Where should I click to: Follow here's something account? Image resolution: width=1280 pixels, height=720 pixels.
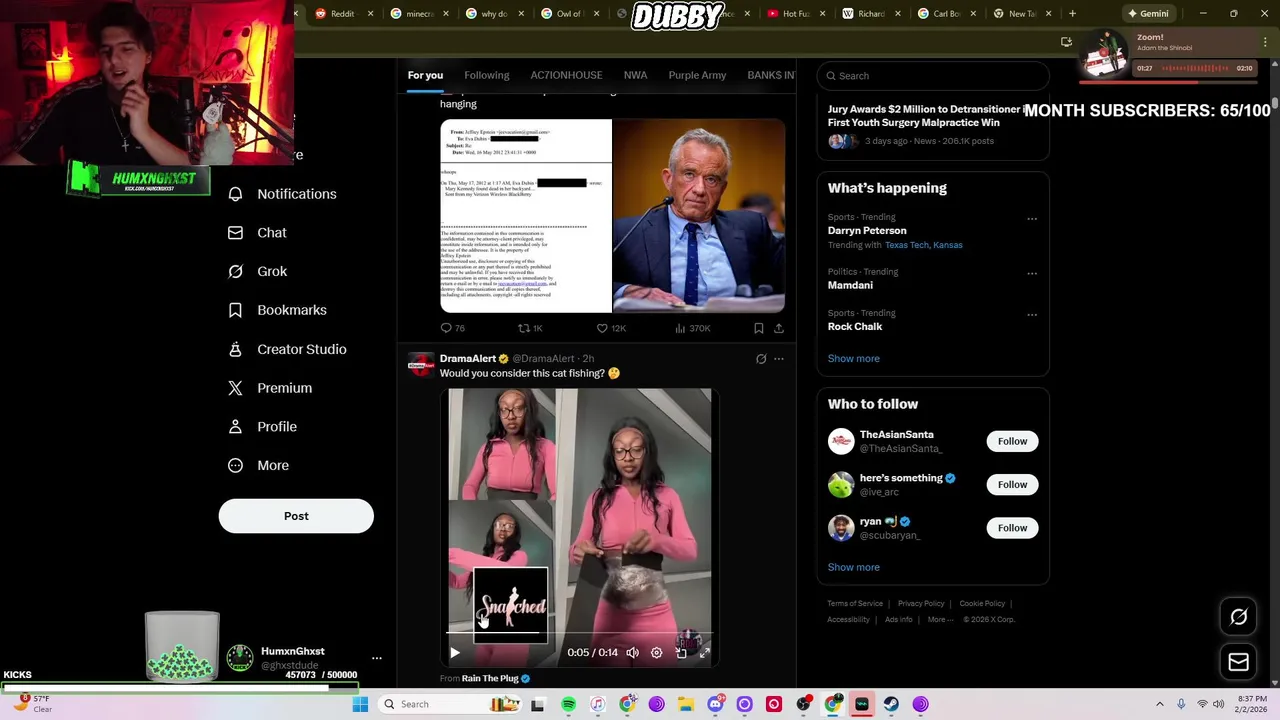click(x=1012, y=485)
